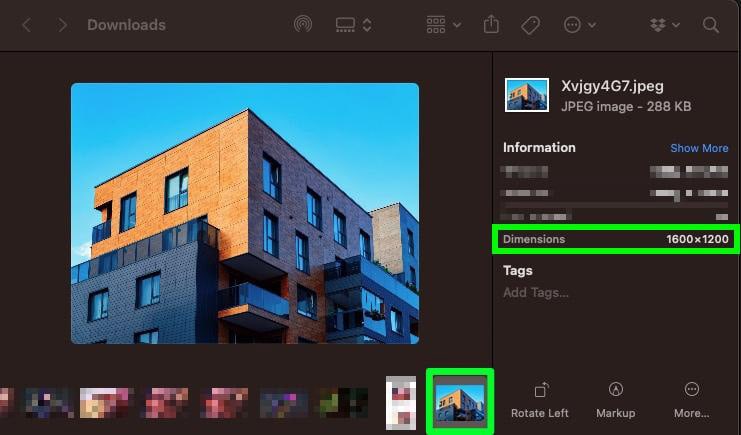Click the Add Tags field
Image resolution: width=741 pixels, height=435 pixels.
536,292
